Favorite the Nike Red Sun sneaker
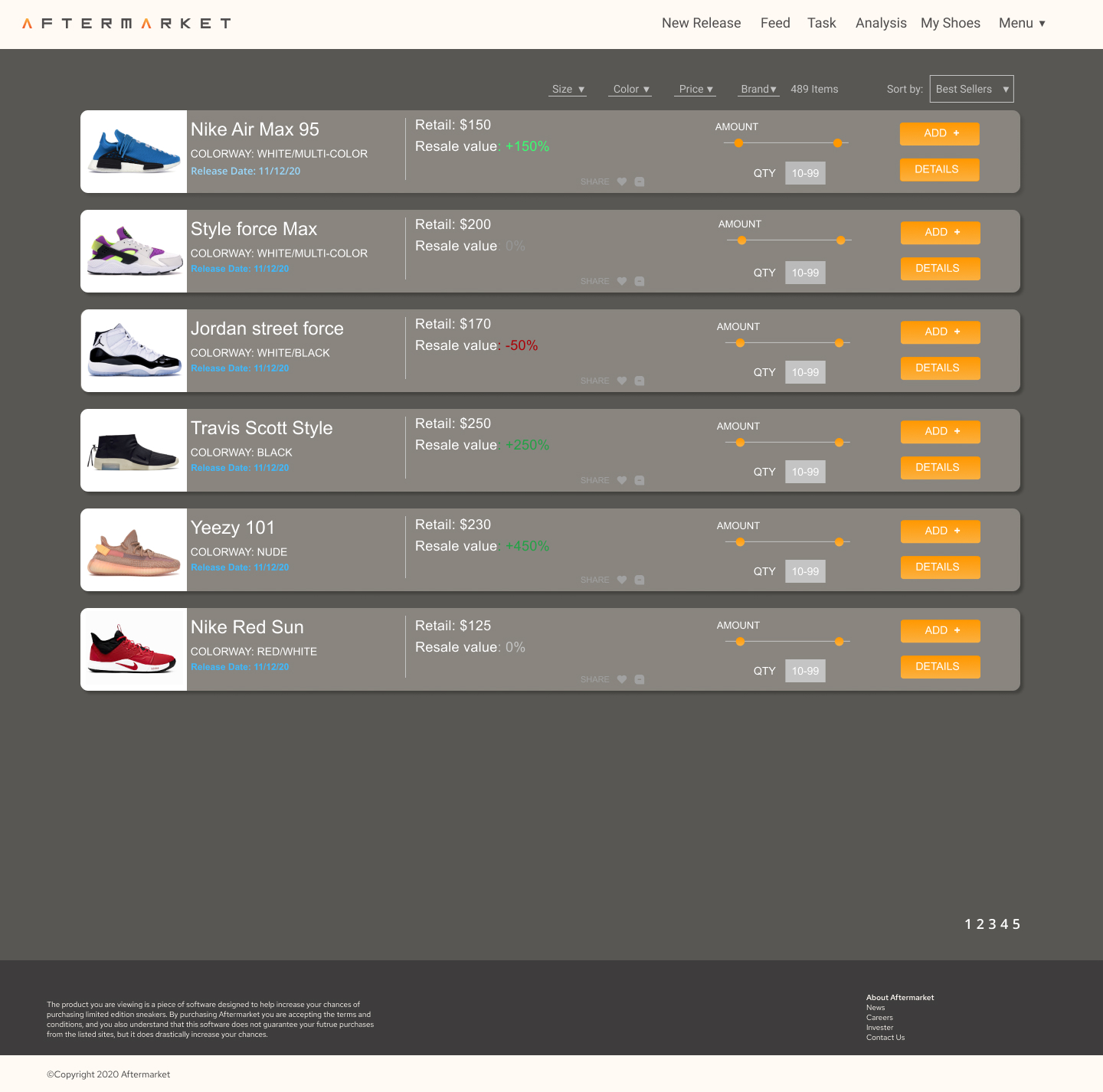Screen dimensions: 1103x1092 pyautogui.click(x=621, y=679)
